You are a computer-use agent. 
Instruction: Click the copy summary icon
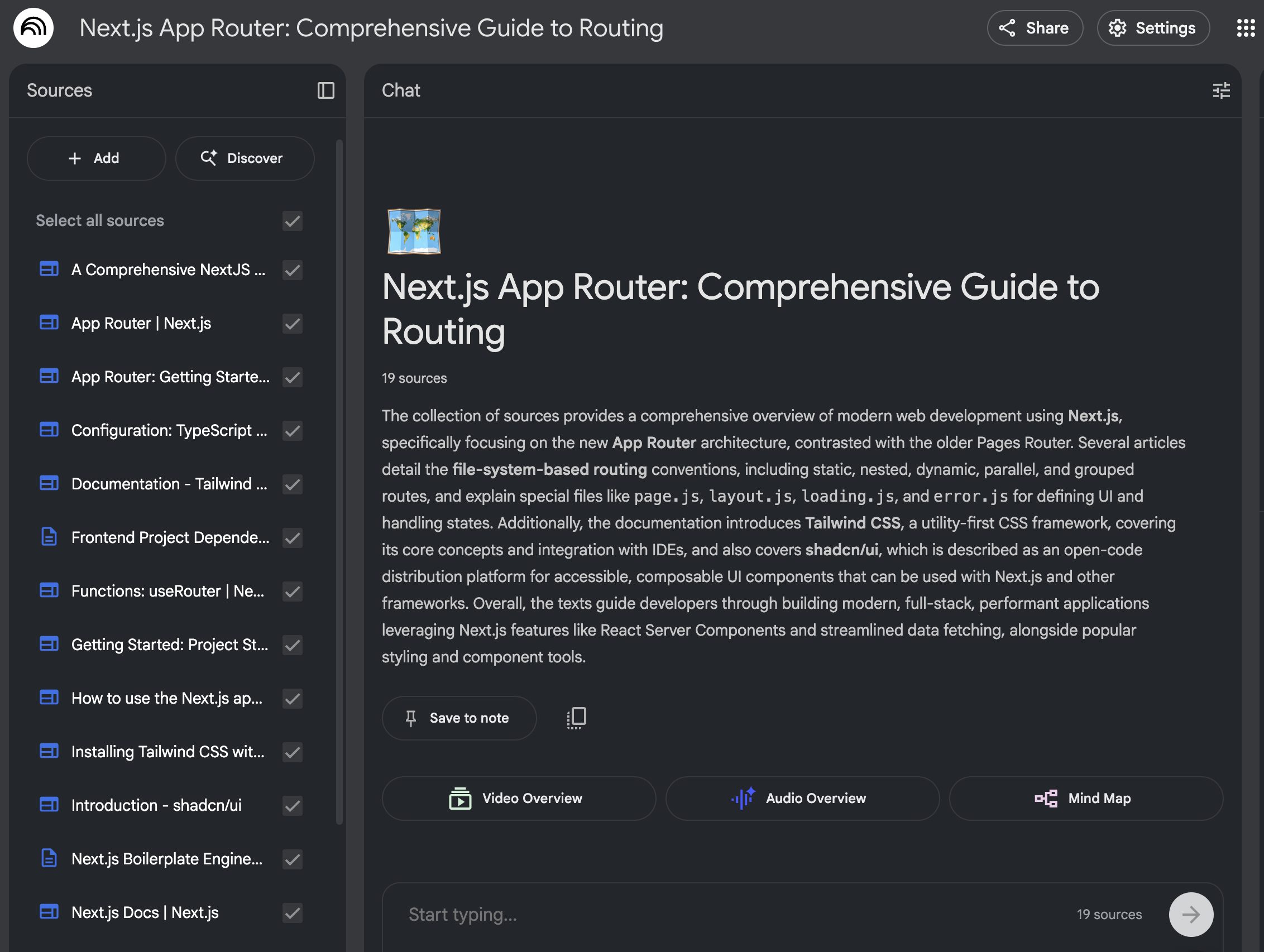pyautogui.click(x=577, y=717)
